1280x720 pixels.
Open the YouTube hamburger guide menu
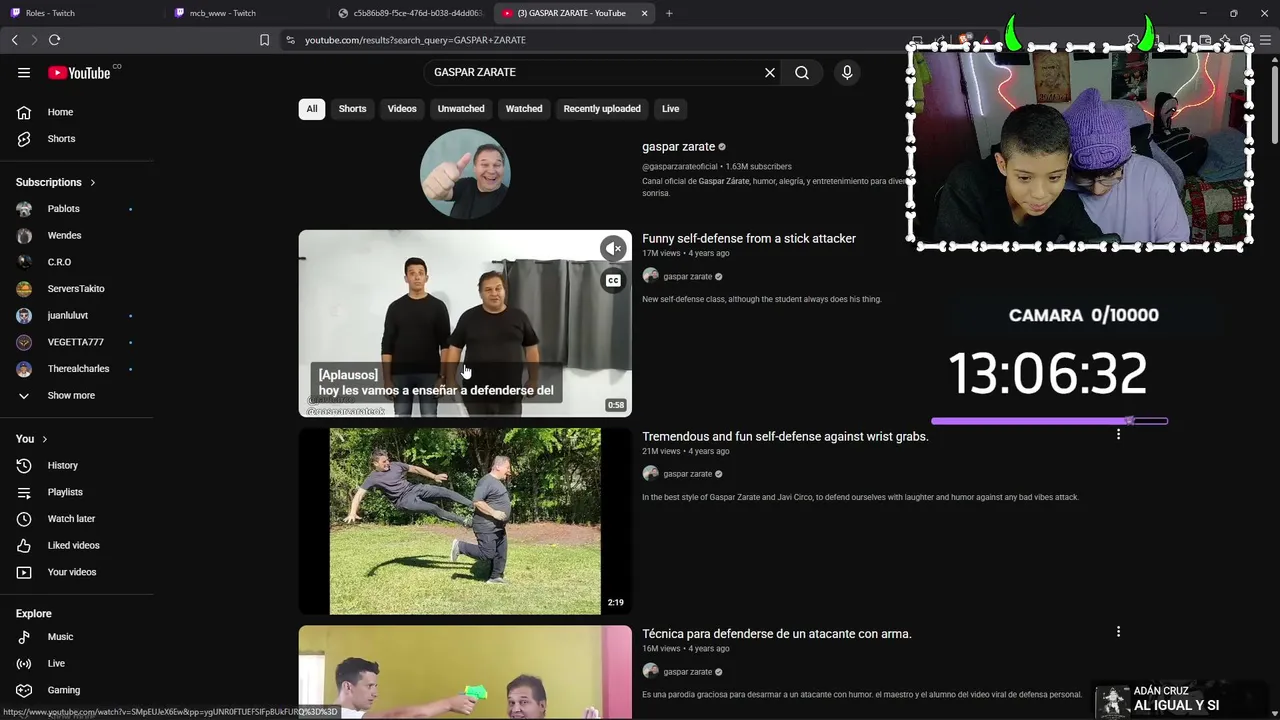coord(24,72)
